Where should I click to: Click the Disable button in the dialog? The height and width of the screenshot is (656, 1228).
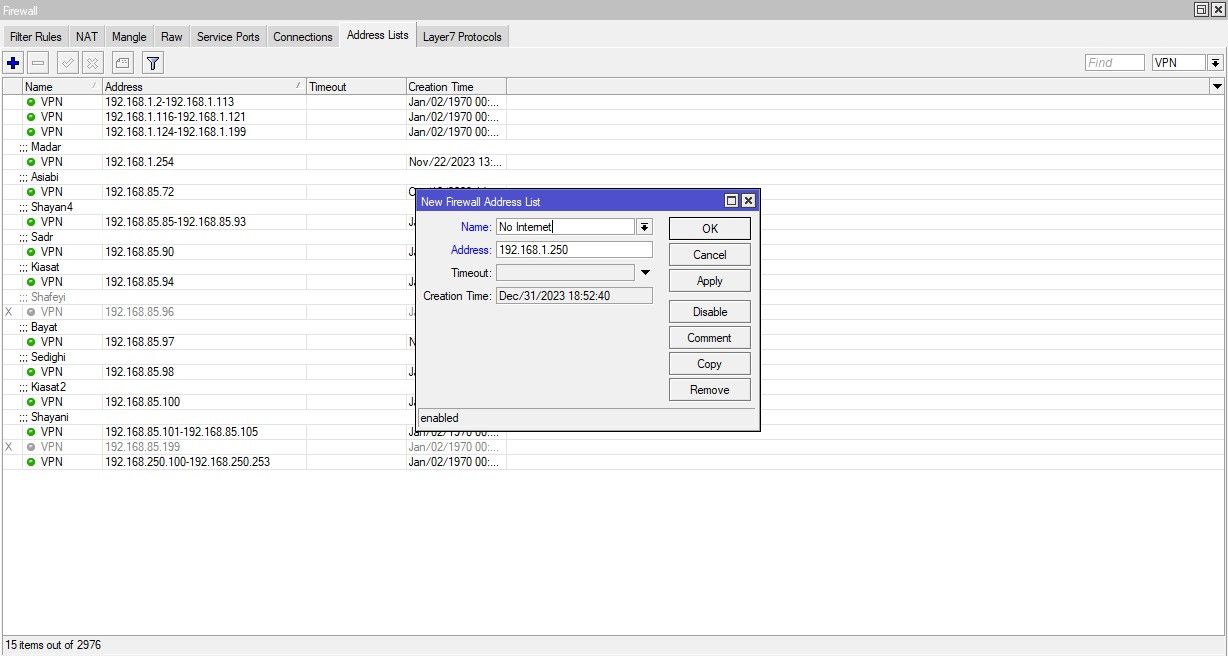709,312
